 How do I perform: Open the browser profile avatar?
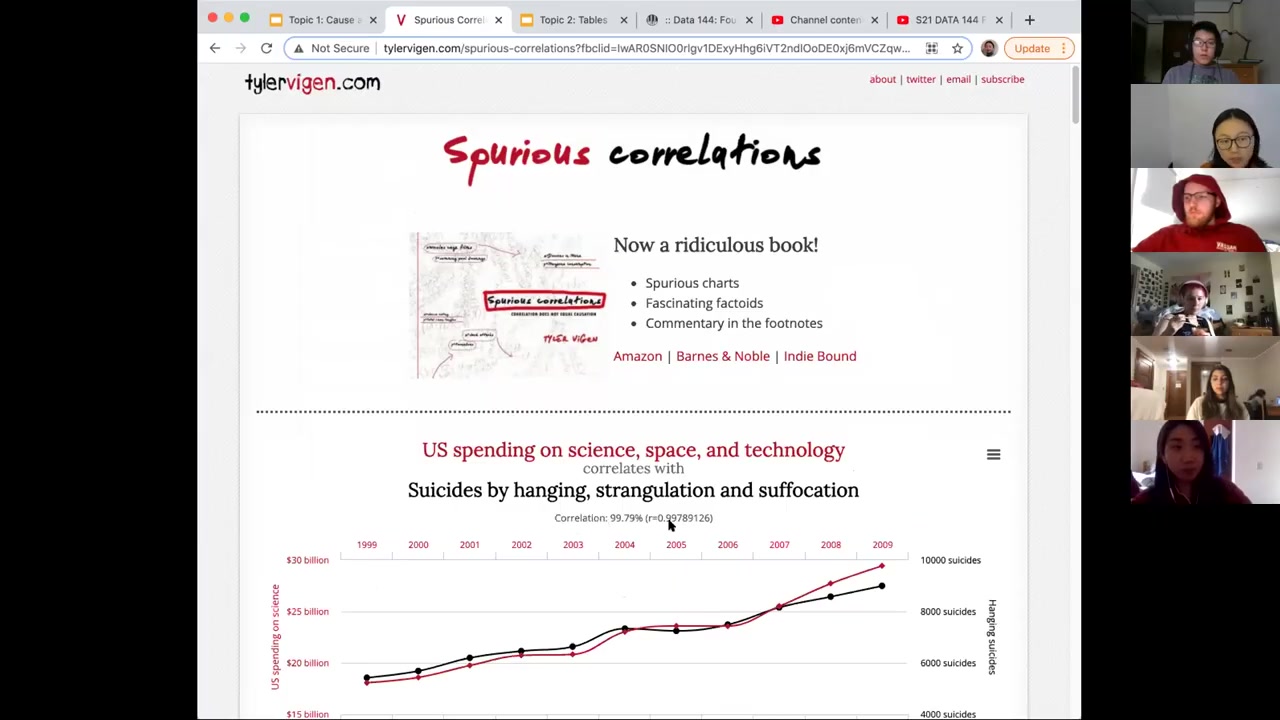tap(989, 48)
